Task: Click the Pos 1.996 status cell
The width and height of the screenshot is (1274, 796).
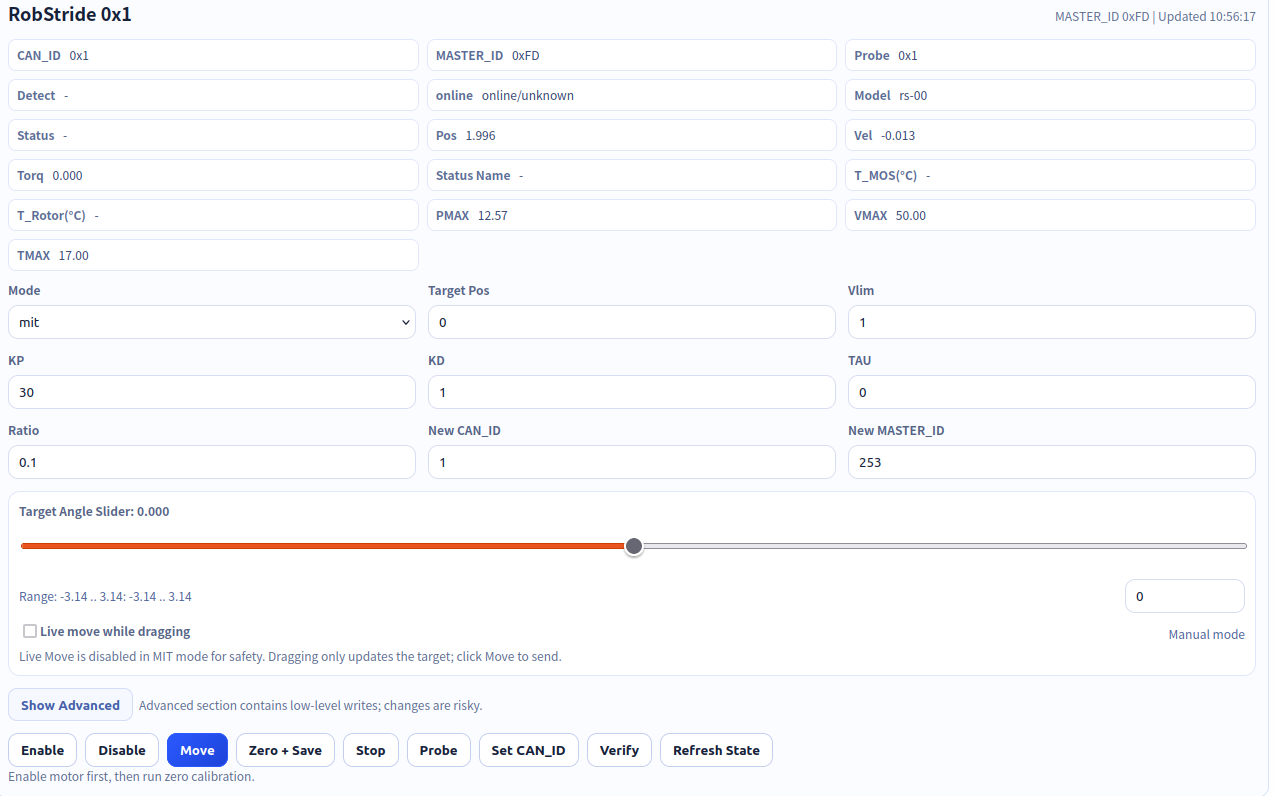Action: [x=632, y=135]
